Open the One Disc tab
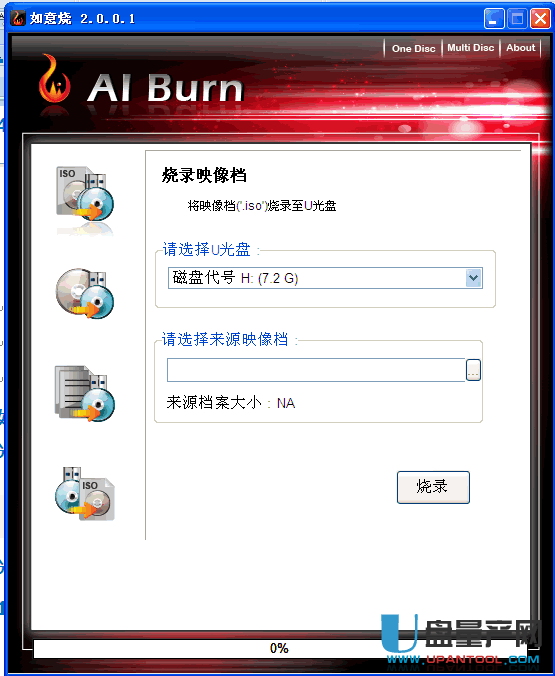The image size is (555, 676). pyautogui.click(x=413, y=48)
